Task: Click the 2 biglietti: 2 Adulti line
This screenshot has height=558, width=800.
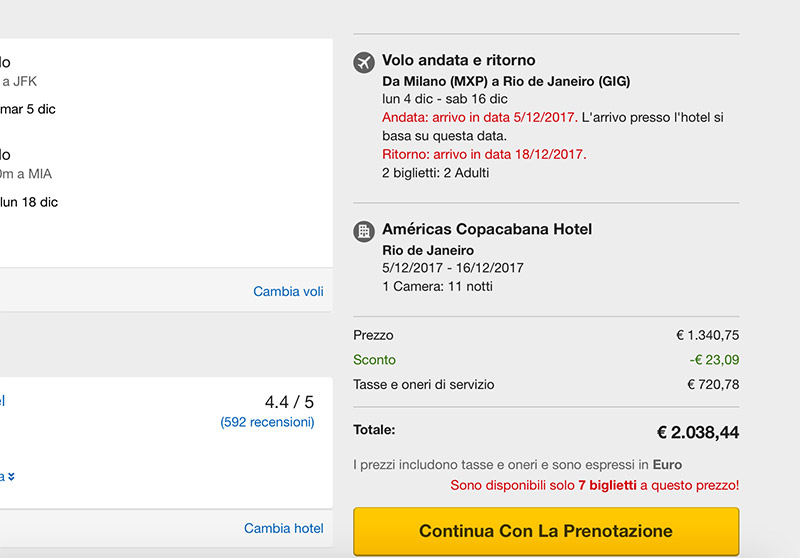Action: [x=436, y=173]
